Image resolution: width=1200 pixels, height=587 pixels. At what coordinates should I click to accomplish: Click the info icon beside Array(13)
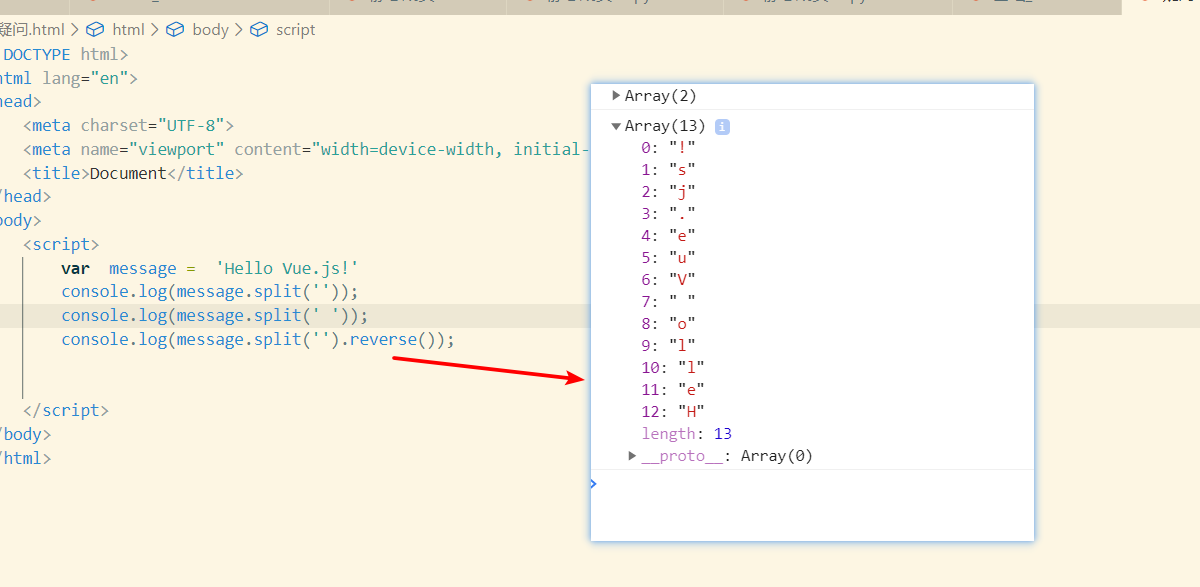[x=722, y=127]
